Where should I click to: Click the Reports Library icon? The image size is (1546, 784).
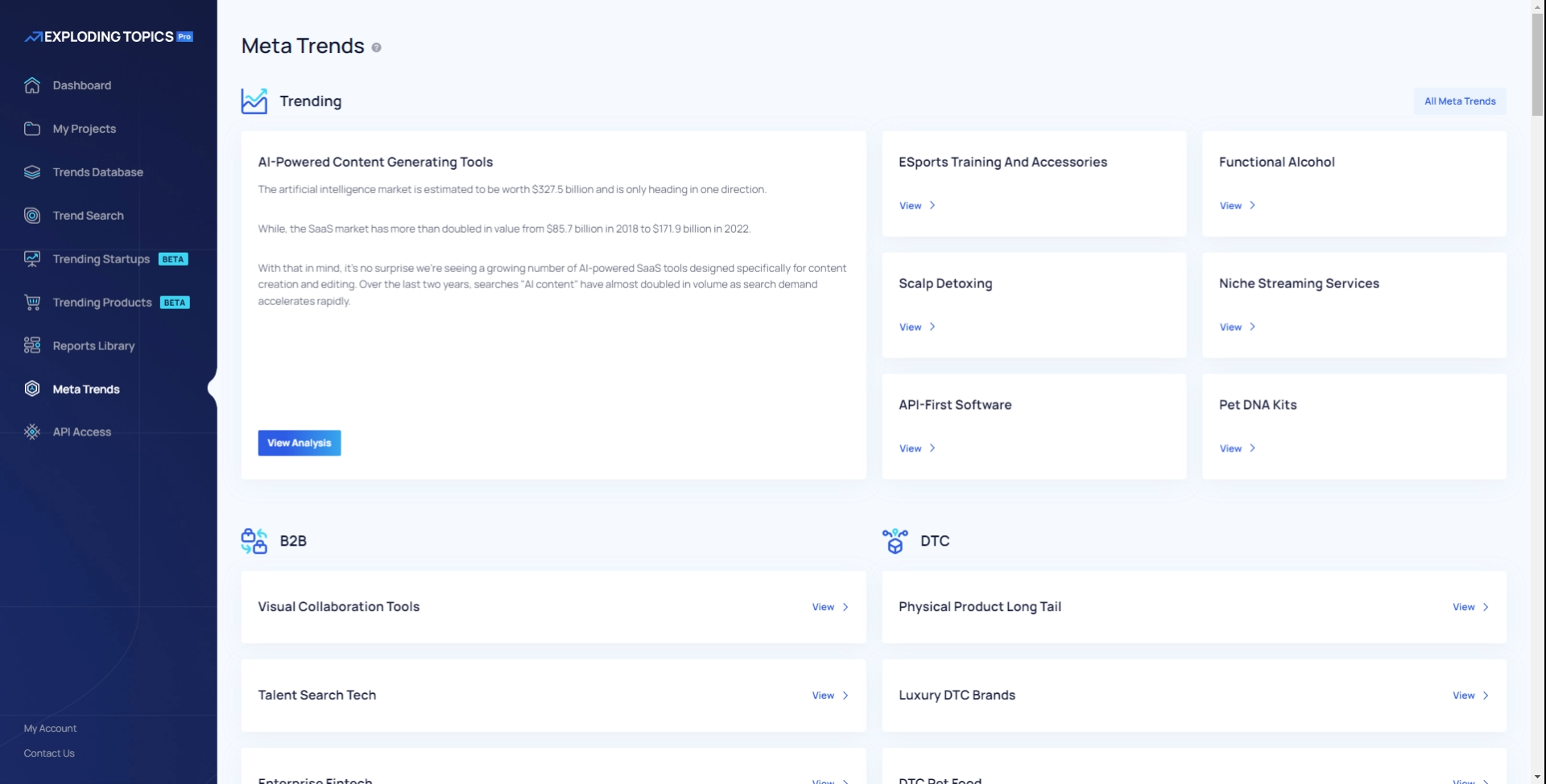(x=32, y=346)
